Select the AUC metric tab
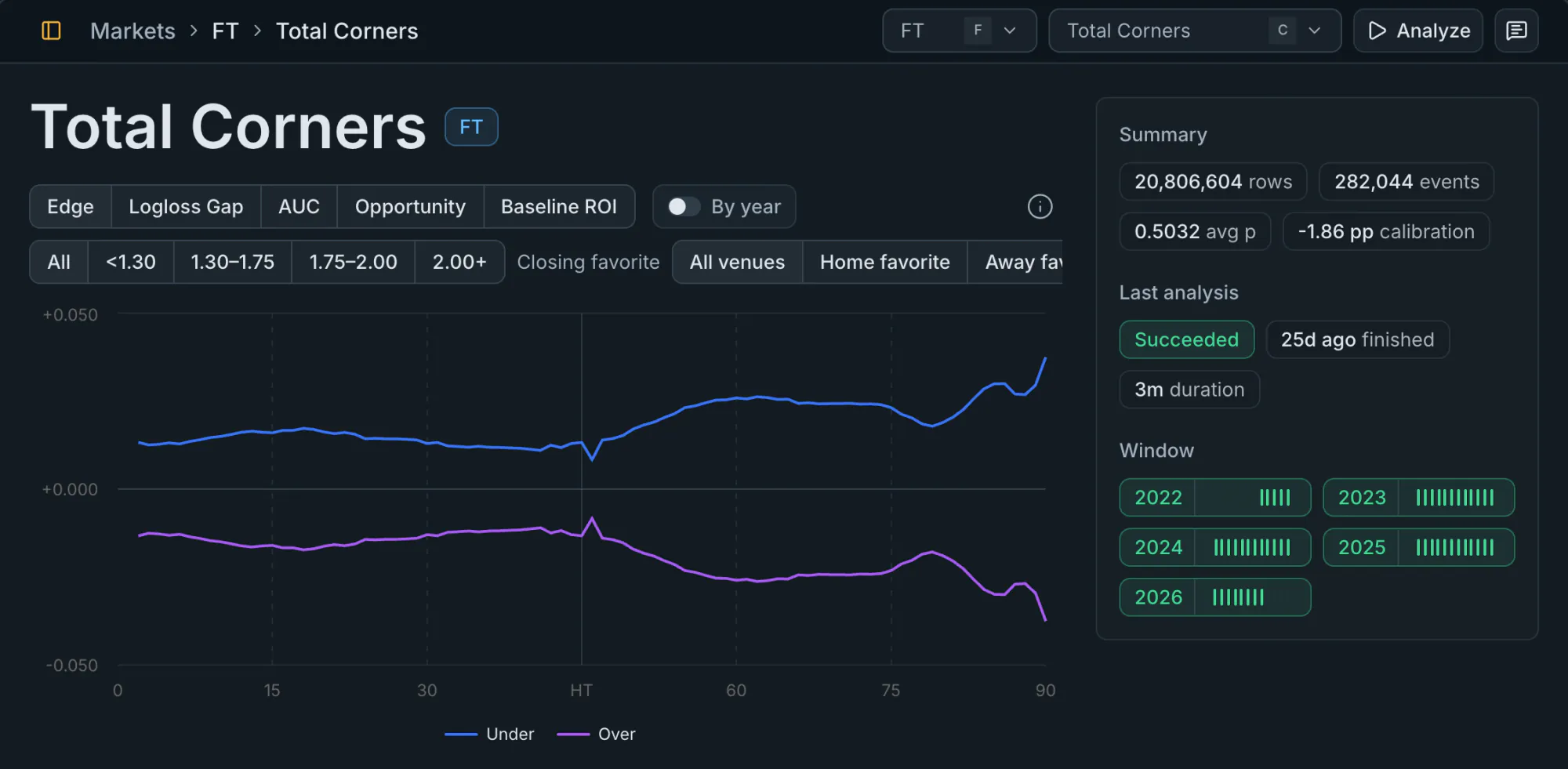The width and height of the screenshot is (1568, 769). (x=299, y=206)
